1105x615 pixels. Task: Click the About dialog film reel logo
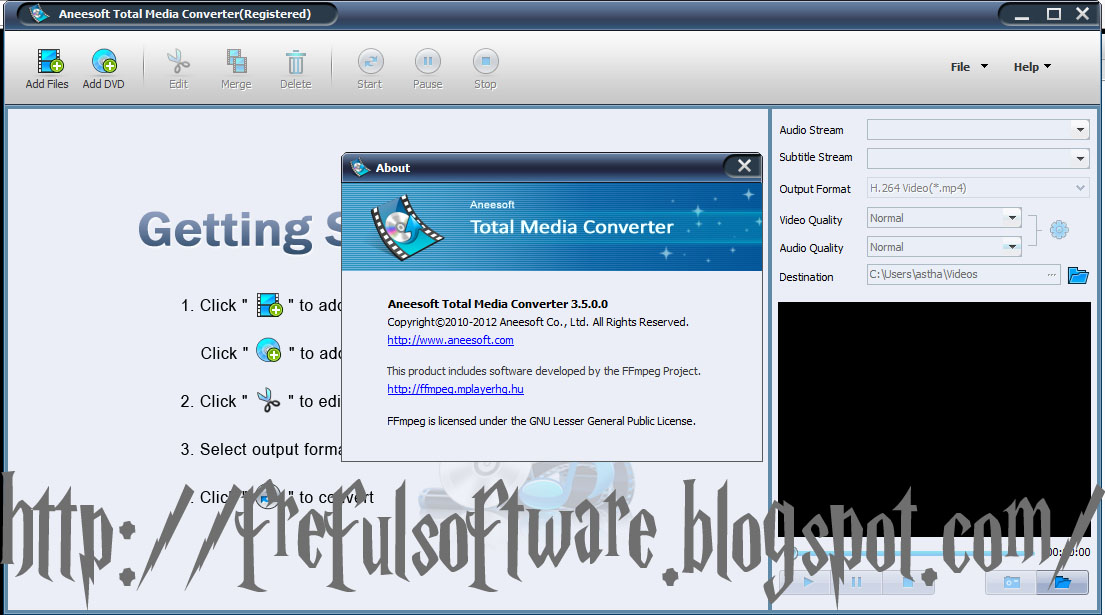point(406,228)
